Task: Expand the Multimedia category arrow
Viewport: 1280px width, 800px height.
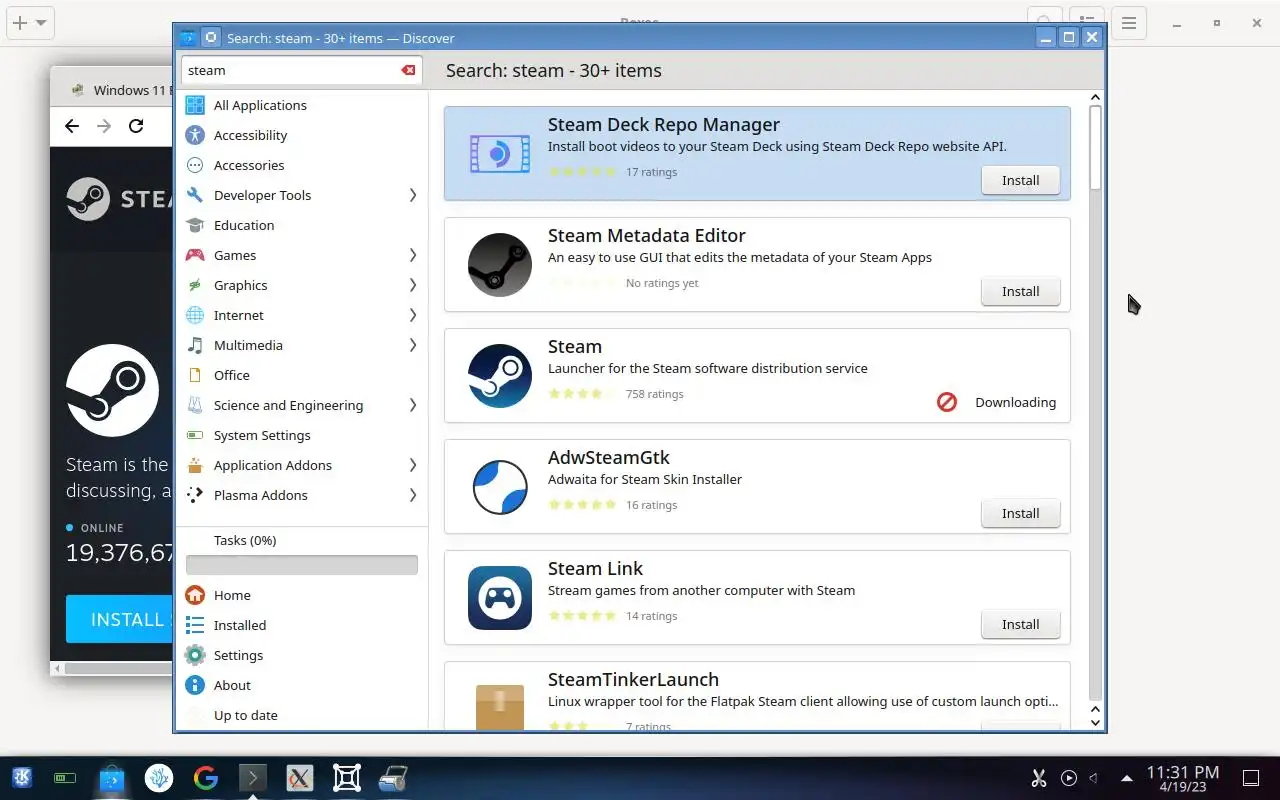Action: pyautogui.click(x=412, y=345)
